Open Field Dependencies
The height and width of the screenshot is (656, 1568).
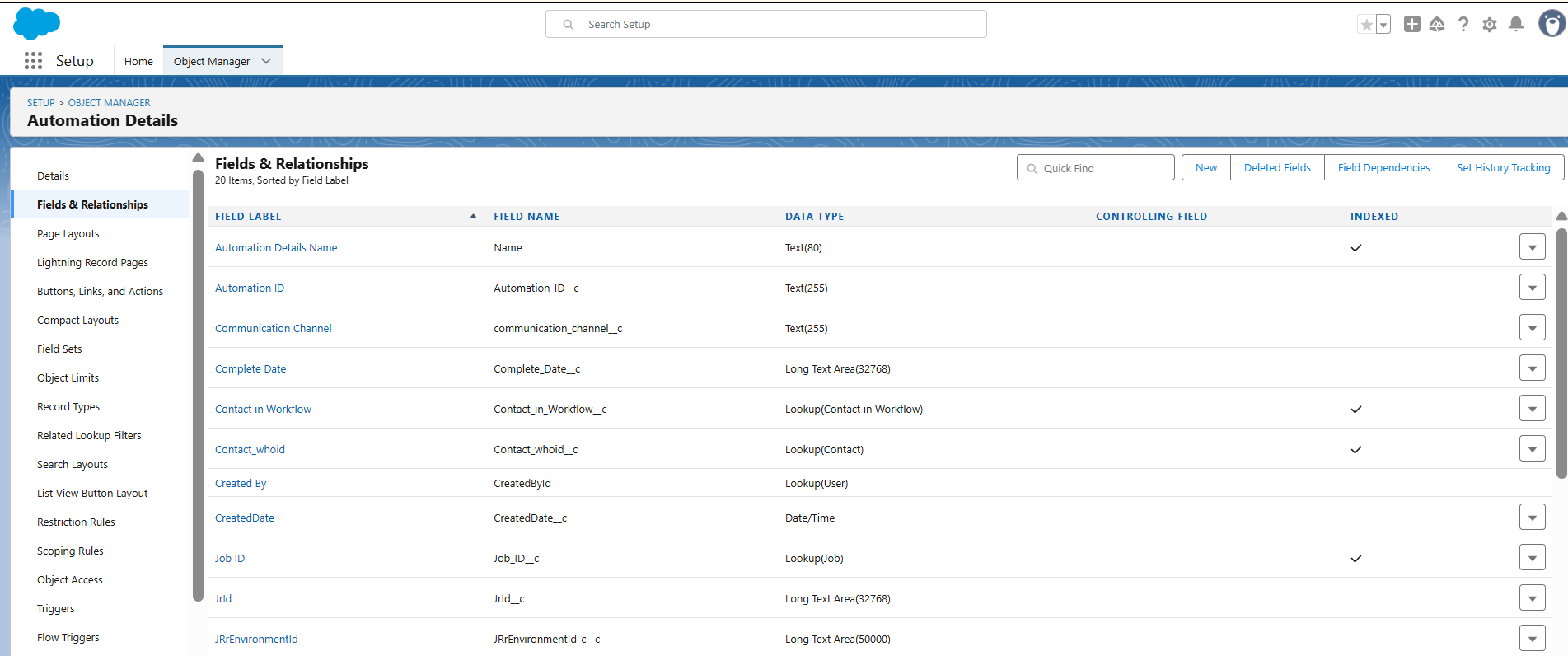[x=1384, y=167]
